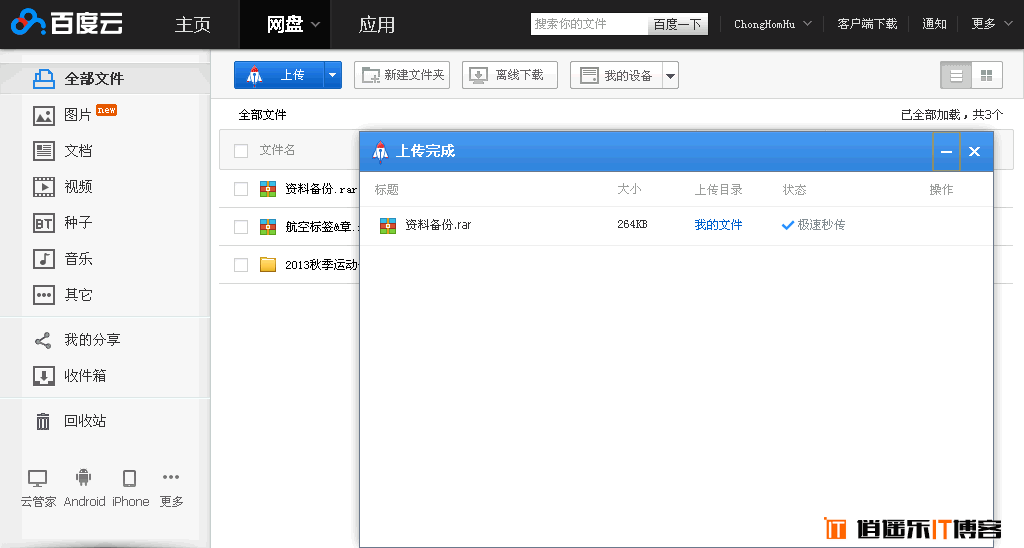Click 离线下载 offline download button

coord(509,75)
